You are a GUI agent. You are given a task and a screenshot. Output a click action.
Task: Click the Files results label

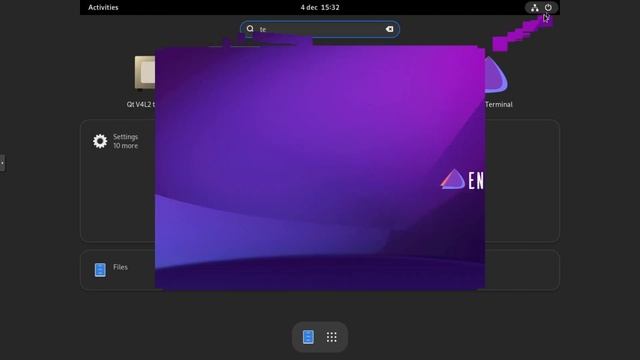click(x=120, y=267)
